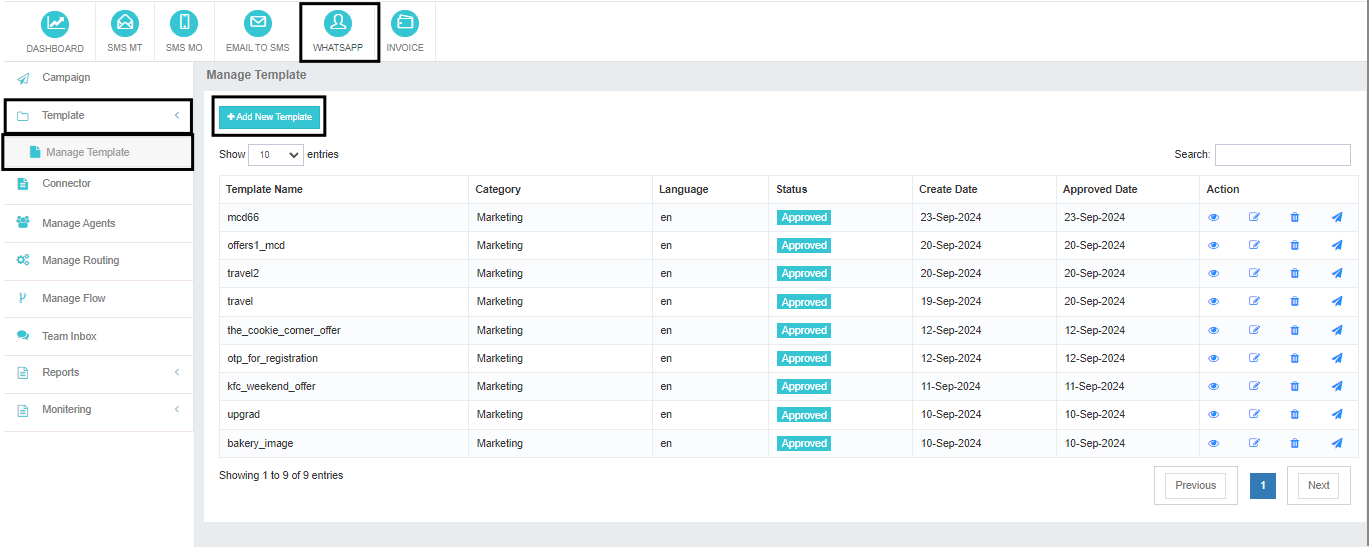
Task: Focus the Search input field
Action: coord(1282,155)
